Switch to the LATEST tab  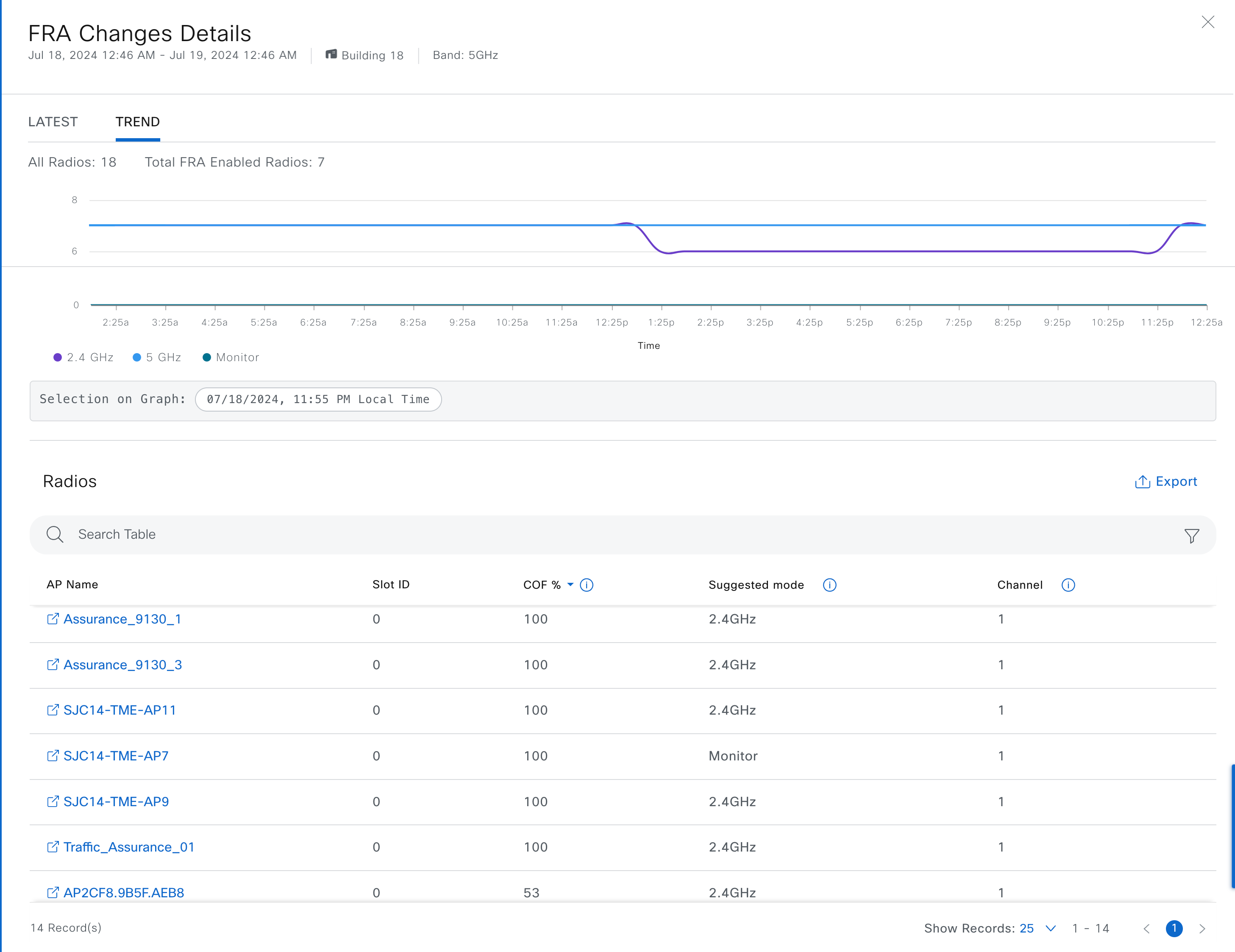point(53,122)
